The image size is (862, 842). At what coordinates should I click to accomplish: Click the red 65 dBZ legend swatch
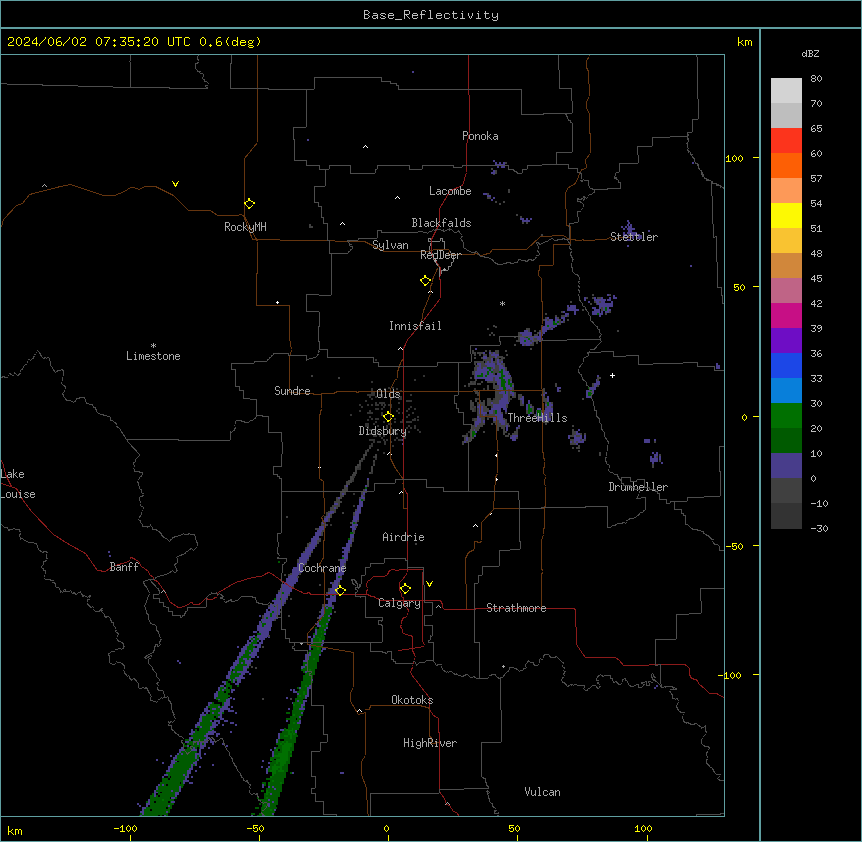click(786, 141)
